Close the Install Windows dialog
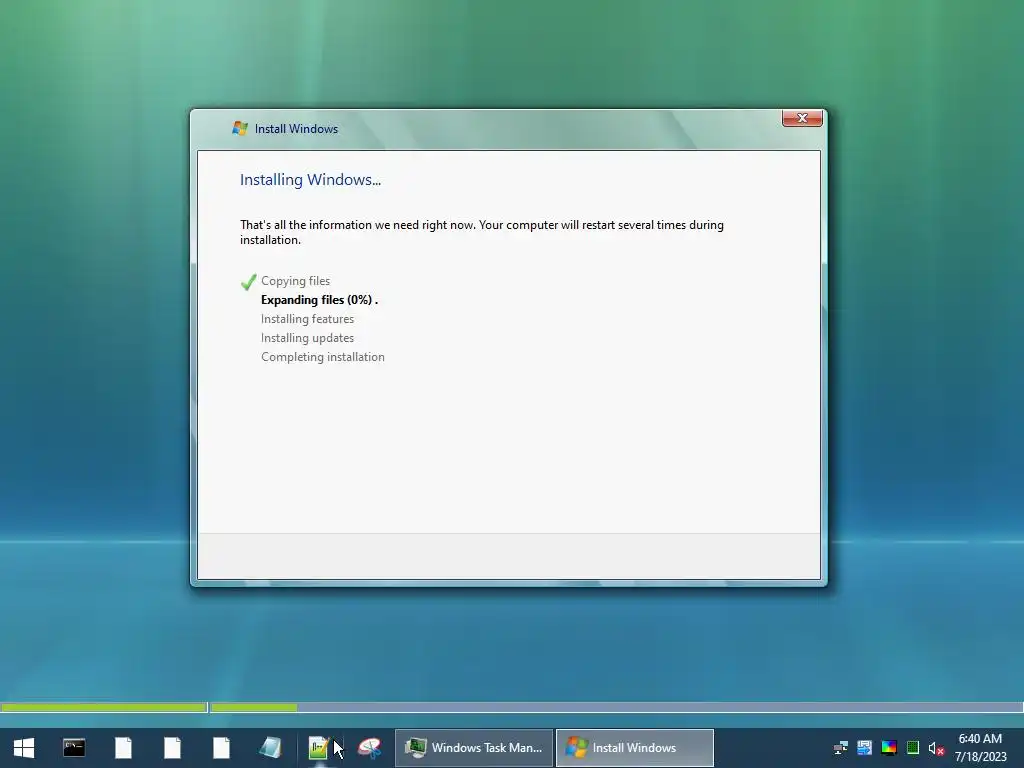 [x=802, y=118]
